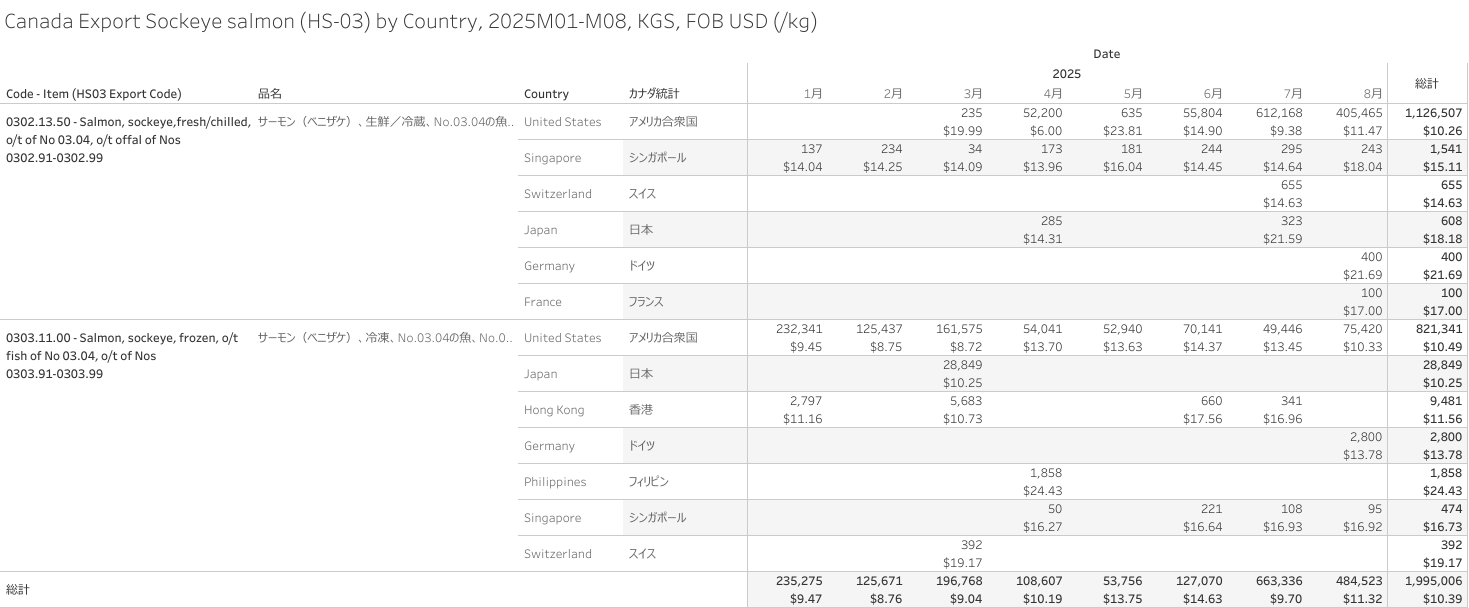Click the 総計 grand total row label
Viewport: 1469px width, 608px height.
(18, 590)
